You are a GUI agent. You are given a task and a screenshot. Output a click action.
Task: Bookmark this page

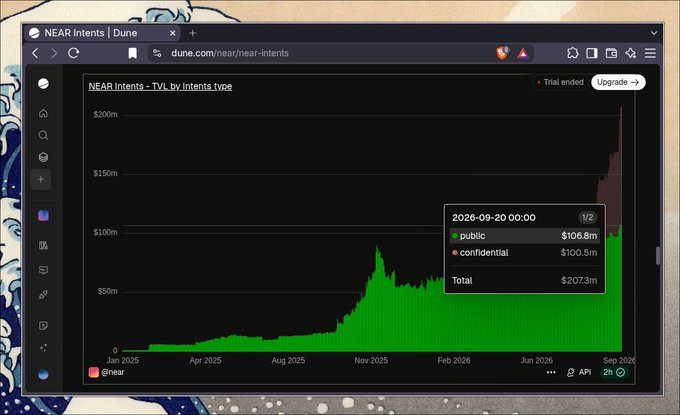pos(133,53)
